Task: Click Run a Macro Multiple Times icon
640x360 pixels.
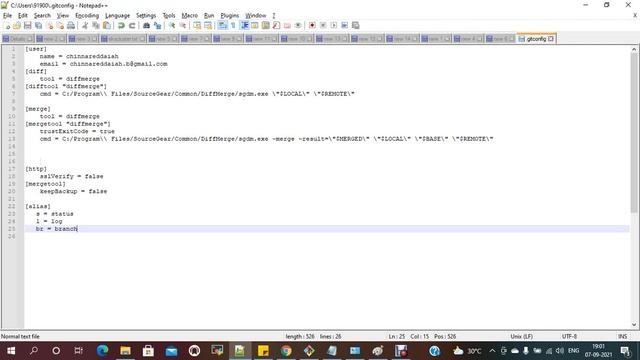Action: pos(344,25)
